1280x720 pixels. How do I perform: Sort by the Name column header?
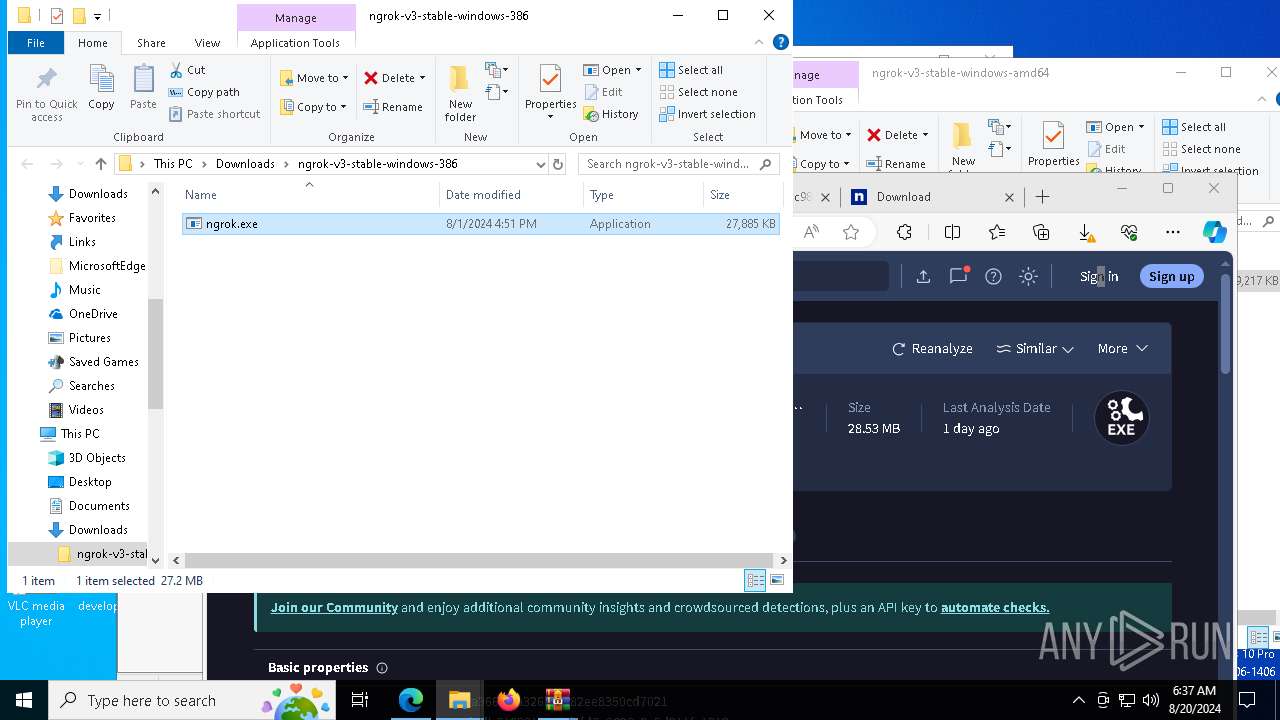coord(309,195)
